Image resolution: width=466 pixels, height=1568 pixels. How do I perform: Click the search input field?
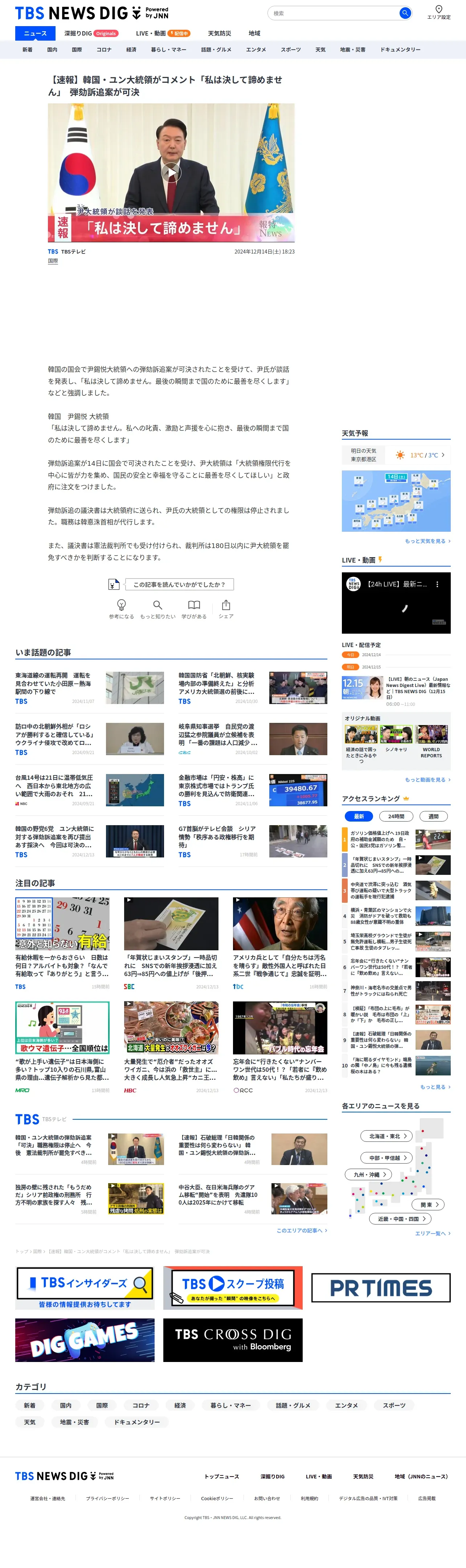pos(334,13)
